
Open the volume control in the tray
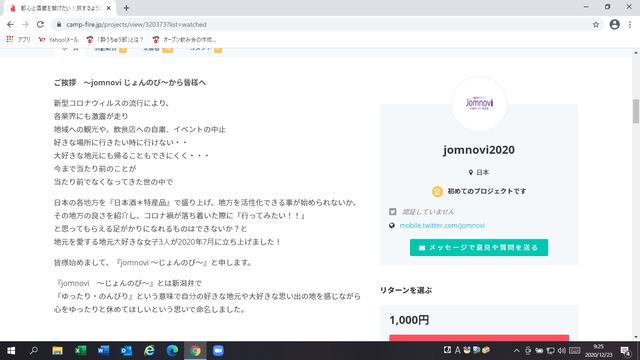pos(562,351)
